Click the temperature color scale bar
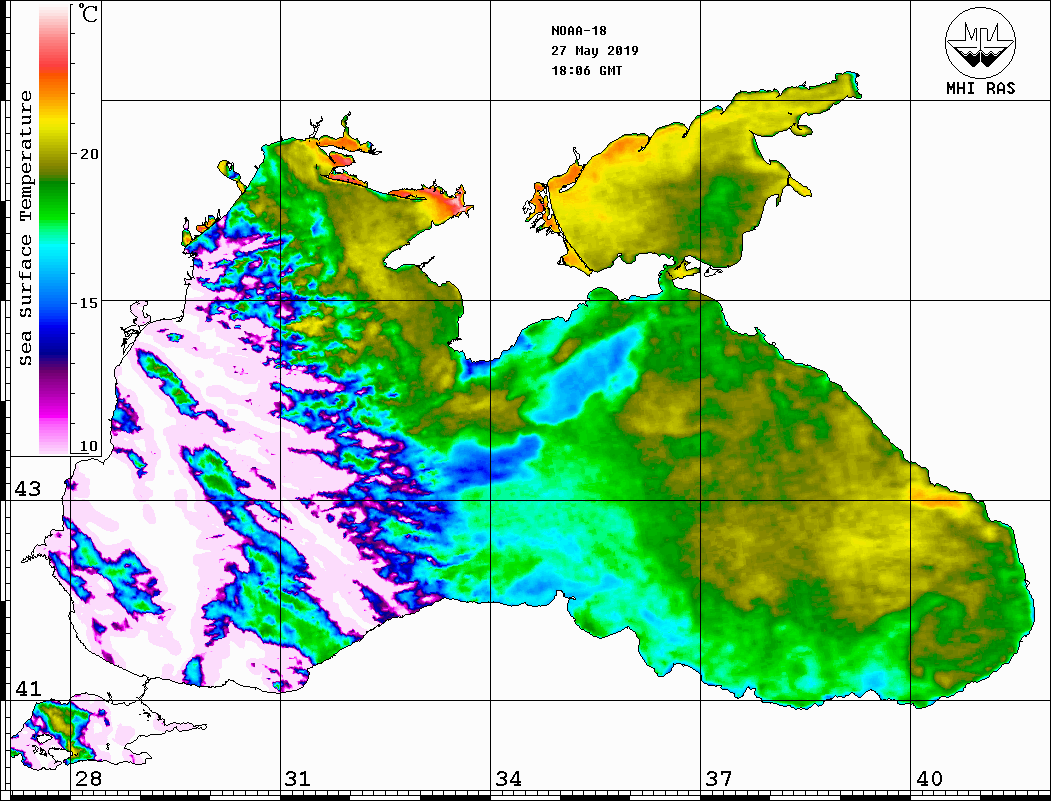Viewport: 1051px width, 801px height. tap(54, 229)
